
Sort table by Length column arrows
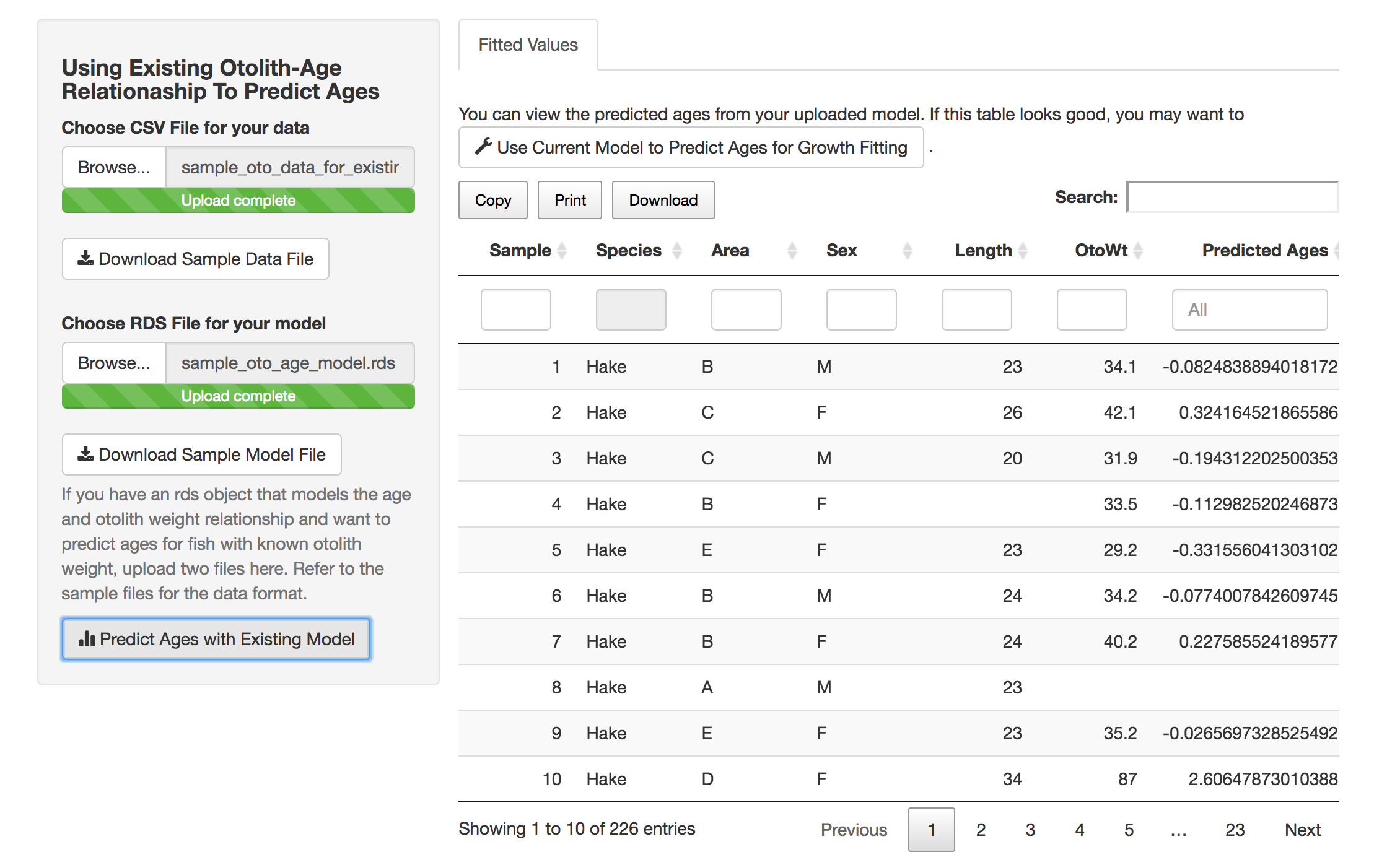[x=1023, y=250]
